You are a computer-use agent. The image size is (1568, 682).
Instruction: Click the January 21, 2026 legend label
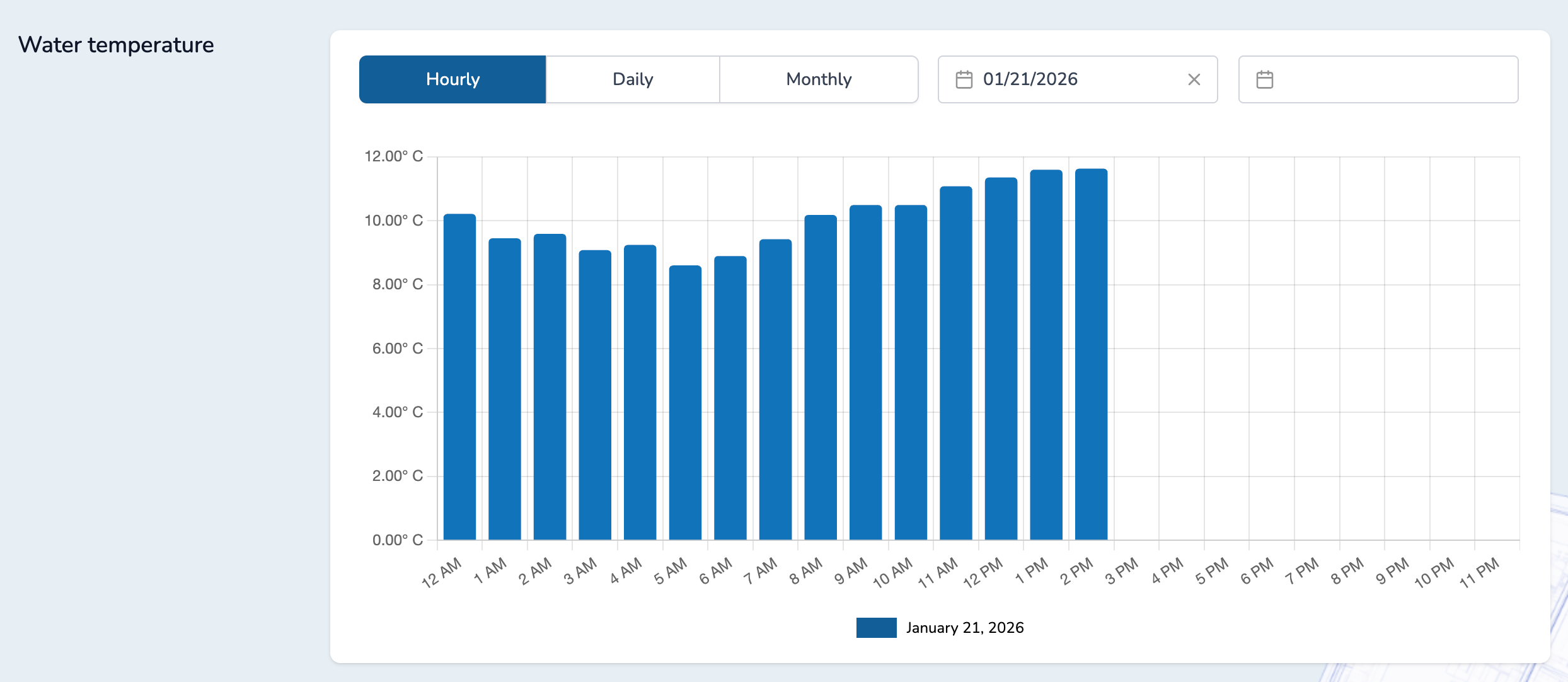coord(964,628)
